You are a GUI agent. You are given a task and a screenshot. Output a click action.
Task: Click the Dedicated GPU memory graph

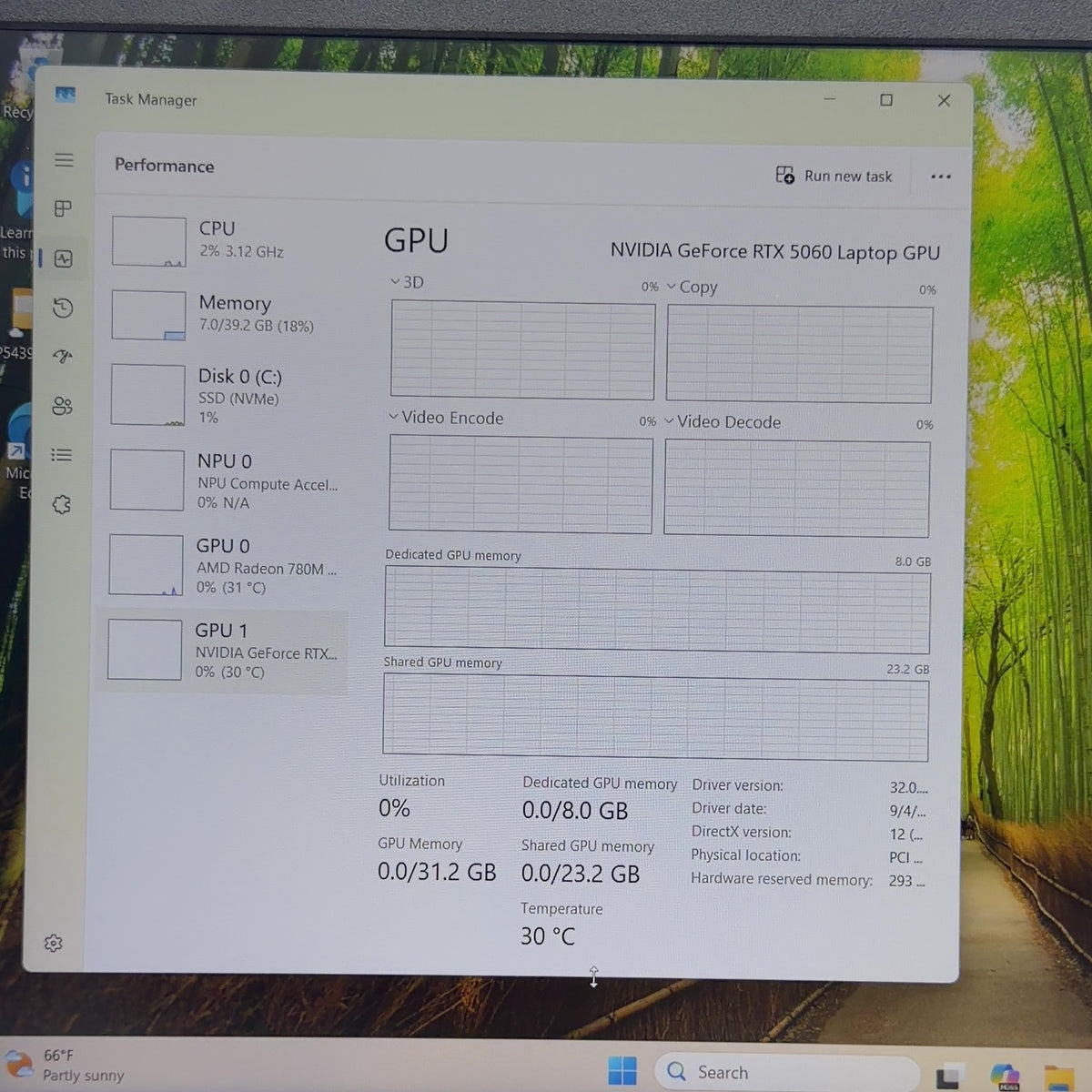657,609
